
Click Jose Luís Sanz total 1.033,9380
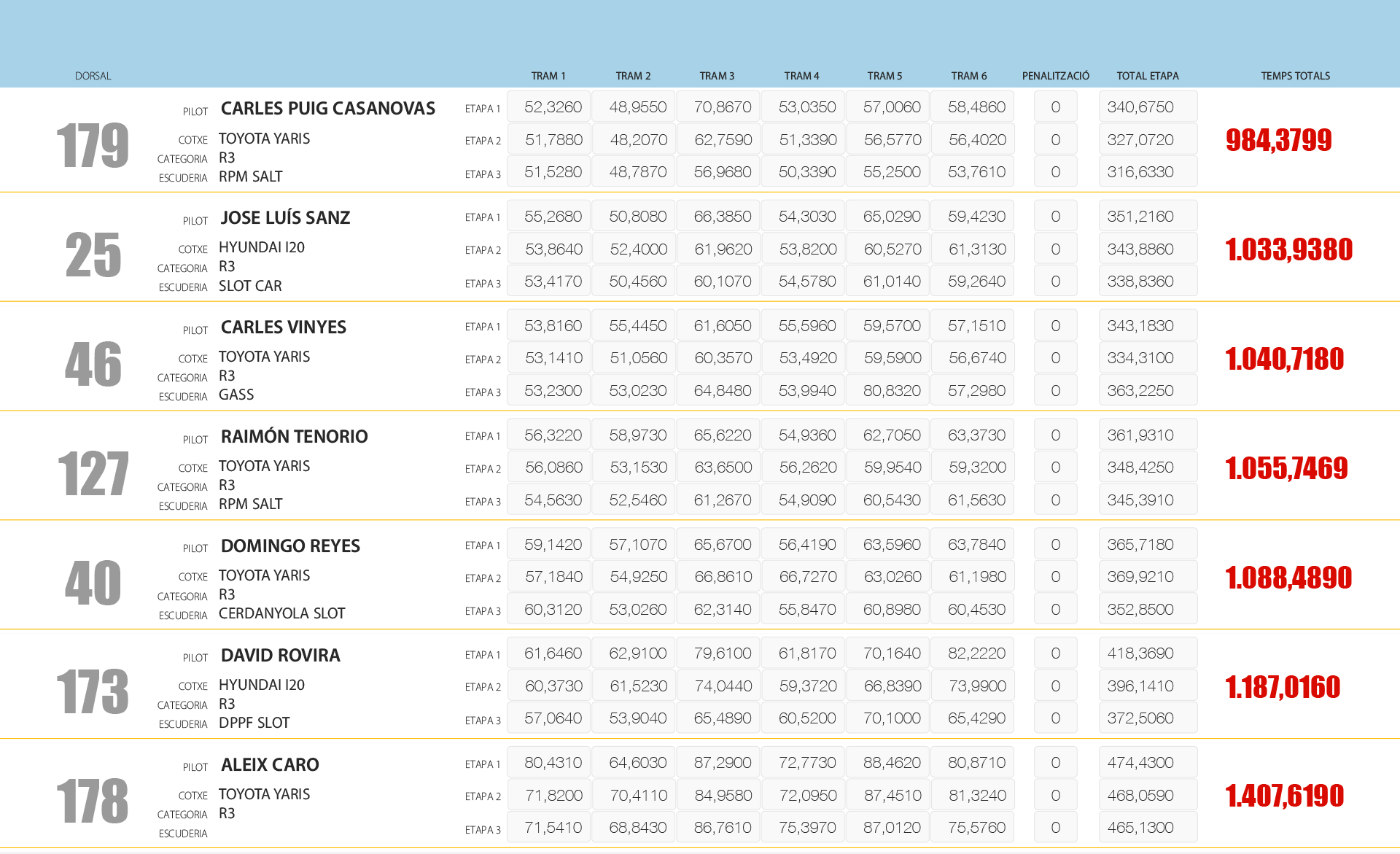pyautogui.click(x=1288, y=249)
